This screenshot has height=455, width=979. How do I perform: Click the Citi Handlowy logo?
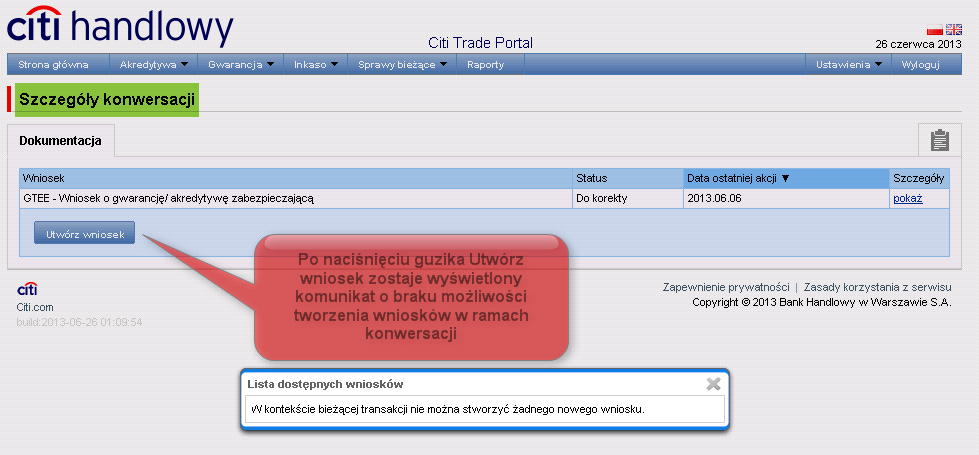120,27
